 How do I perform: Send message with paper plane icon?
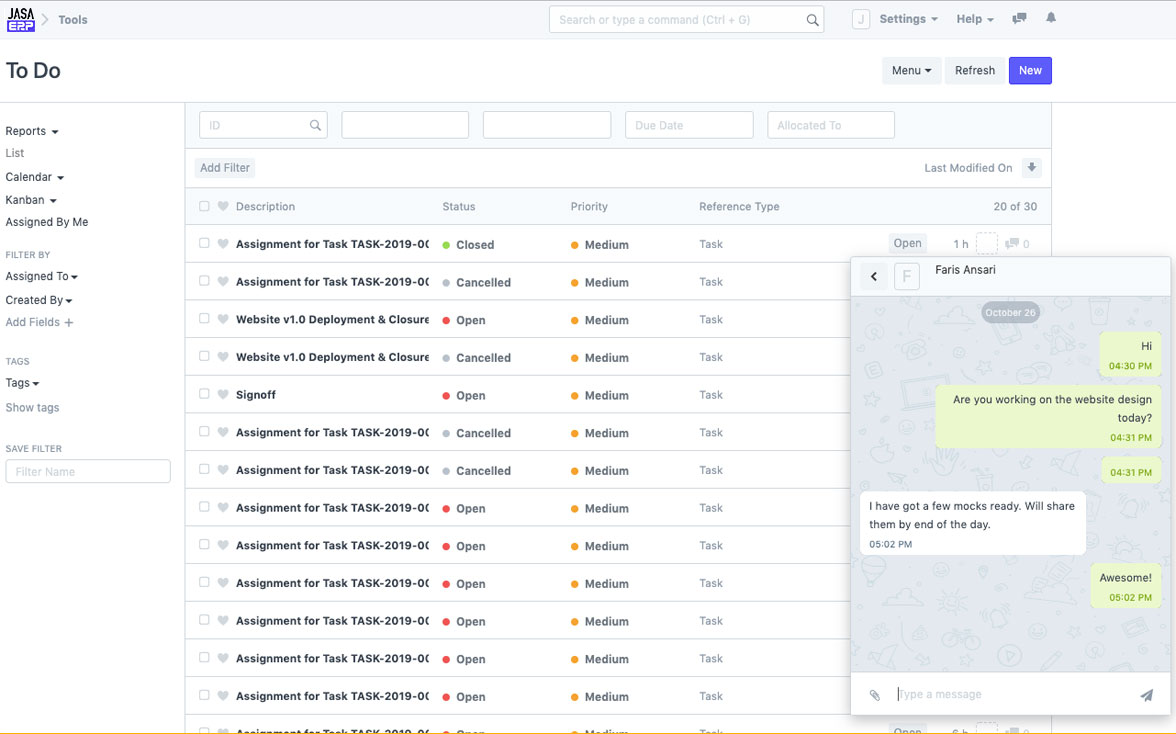click(1146, 695)
